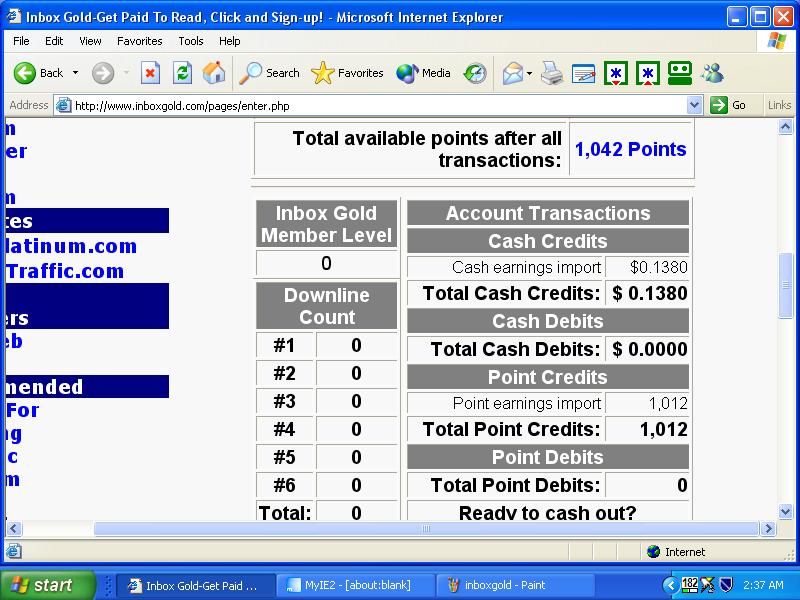800x600 pixels.
Task: Click the Back button
Action: pos(40,73)
